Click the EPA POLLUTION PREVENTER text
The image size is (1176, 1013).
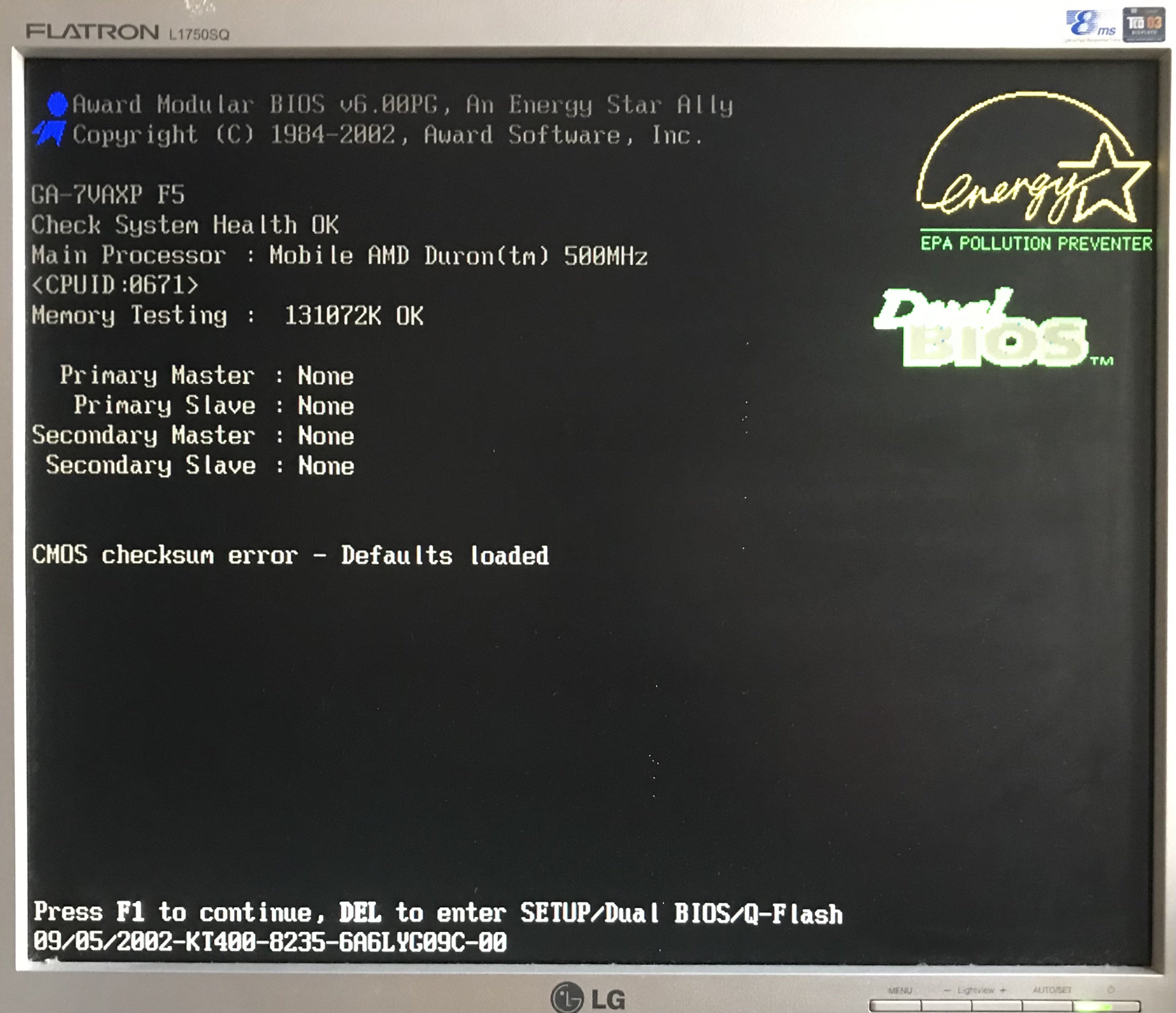[x=1036, y=243]
